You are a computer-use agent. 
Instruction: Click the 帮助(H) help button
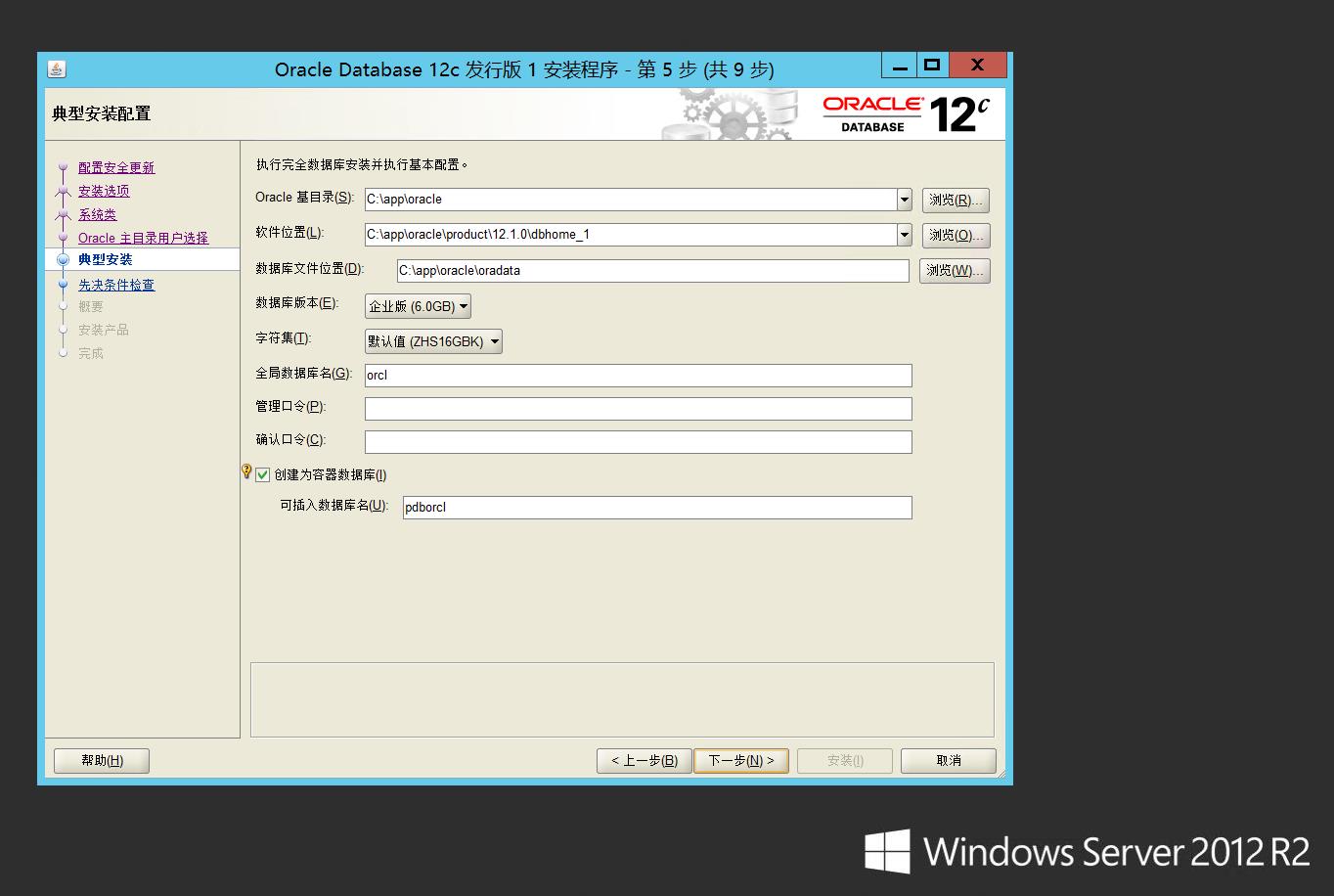click(102, 760)
